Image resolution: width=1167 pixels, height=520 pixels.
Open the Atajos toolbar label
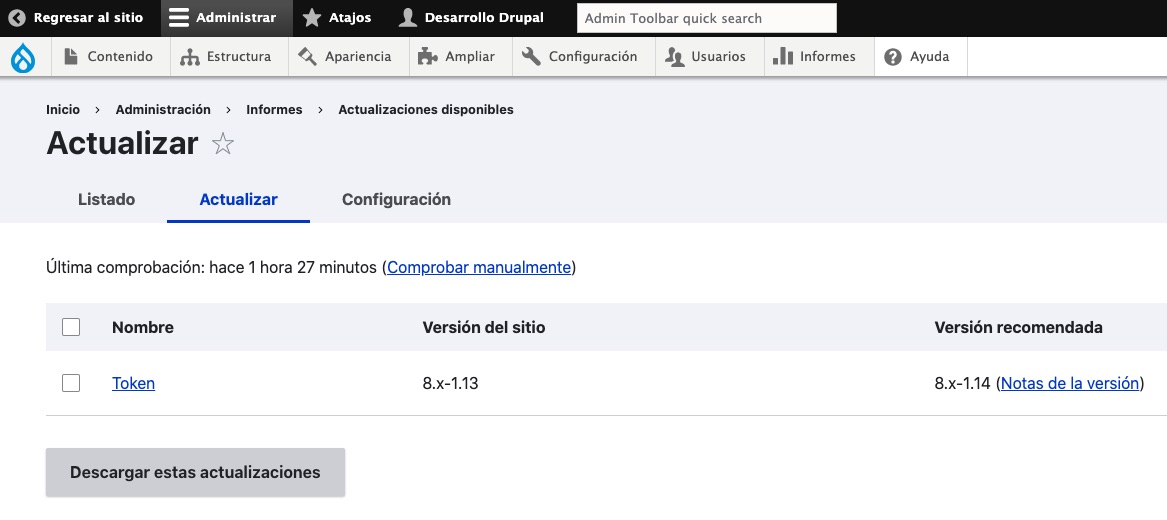tap(350, 18)
